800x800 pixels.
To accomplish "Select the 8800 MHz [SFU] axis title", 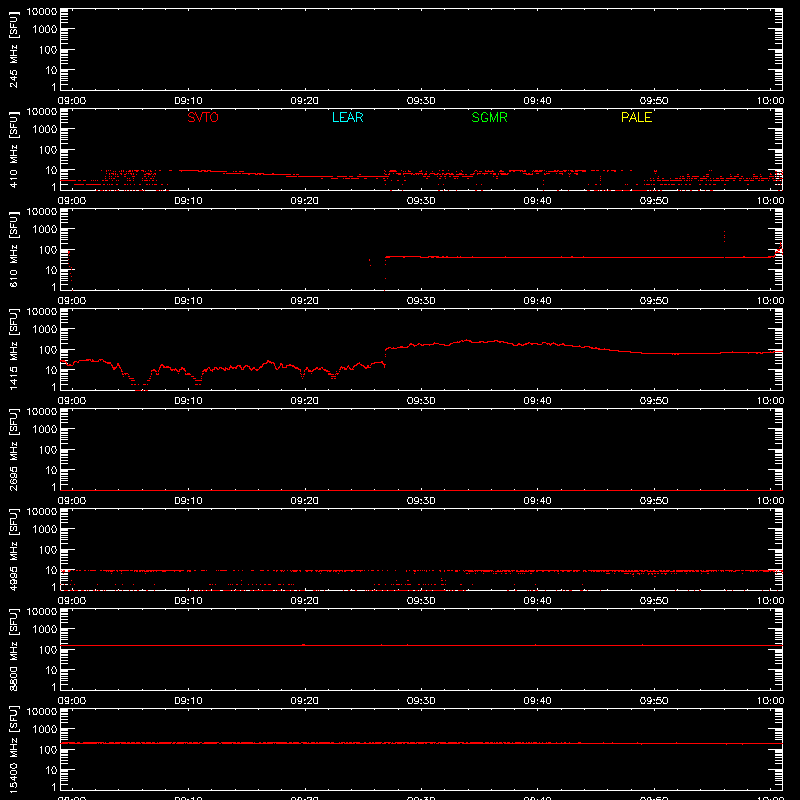I will (13, 649).
